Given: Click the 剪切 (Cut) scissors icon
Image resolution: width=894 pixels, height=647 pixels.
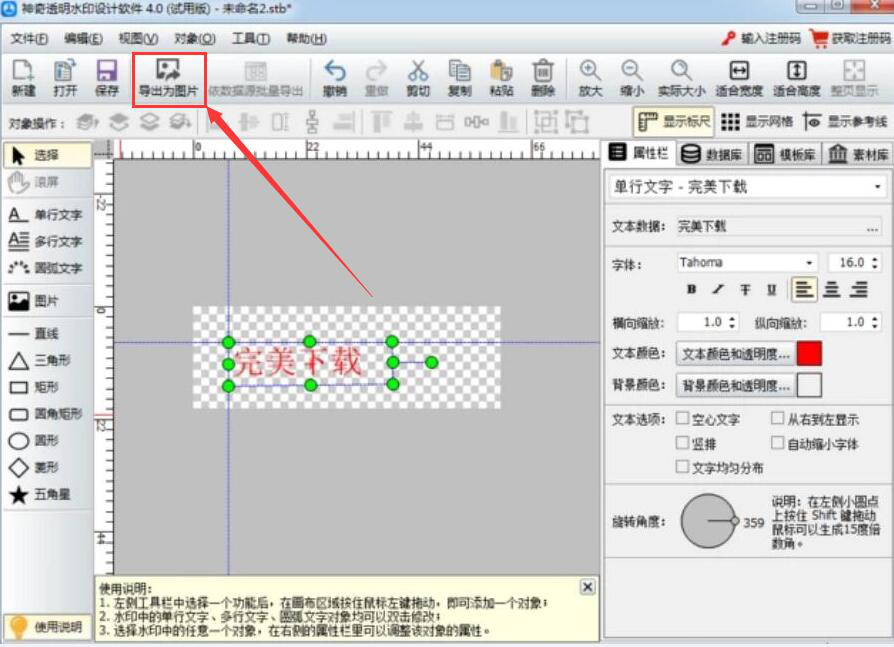Looking at the screenshot, I should 418,78.
